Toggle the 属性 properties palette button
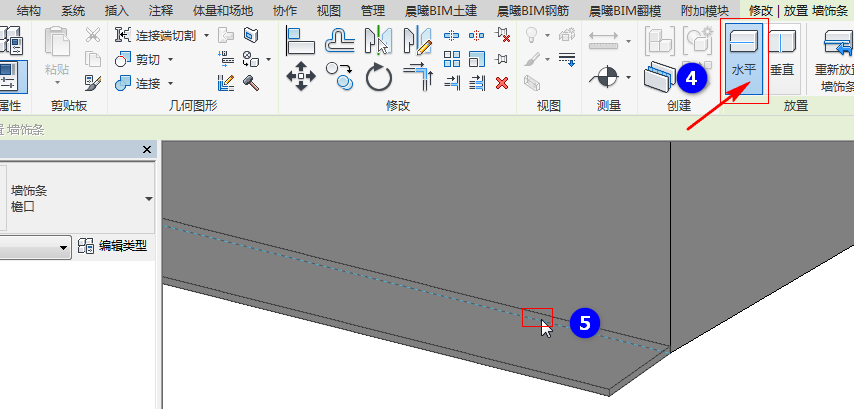 (8, 77)
